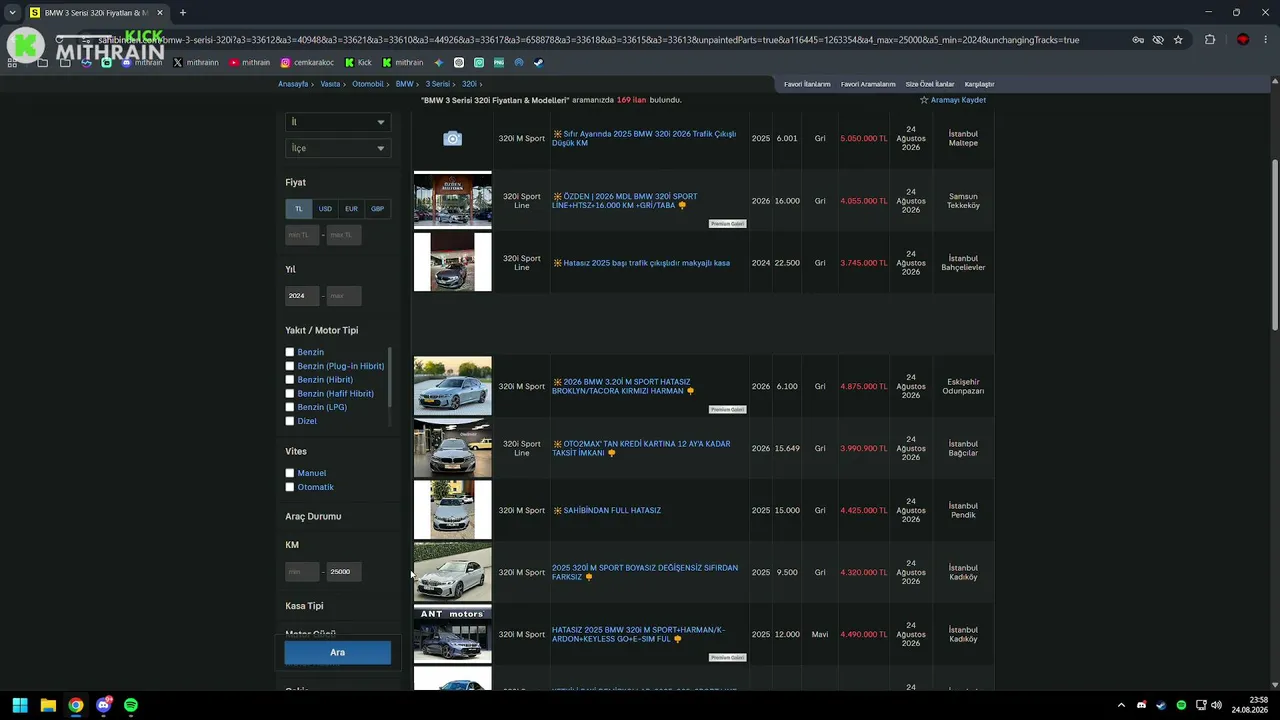Screen dimensions: 1280x720
Task: Show hidden system tray icons
Action: tap(1121, 705)
